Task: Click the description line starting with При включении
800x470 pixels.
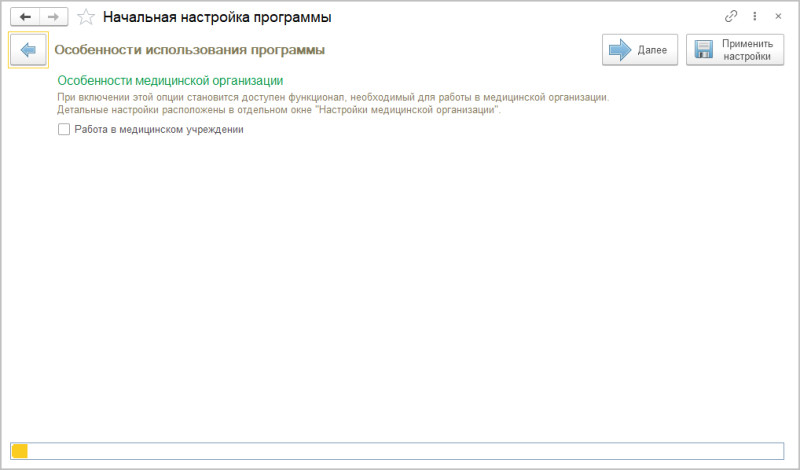Action: pyautogui.click(x=333, y=98)
